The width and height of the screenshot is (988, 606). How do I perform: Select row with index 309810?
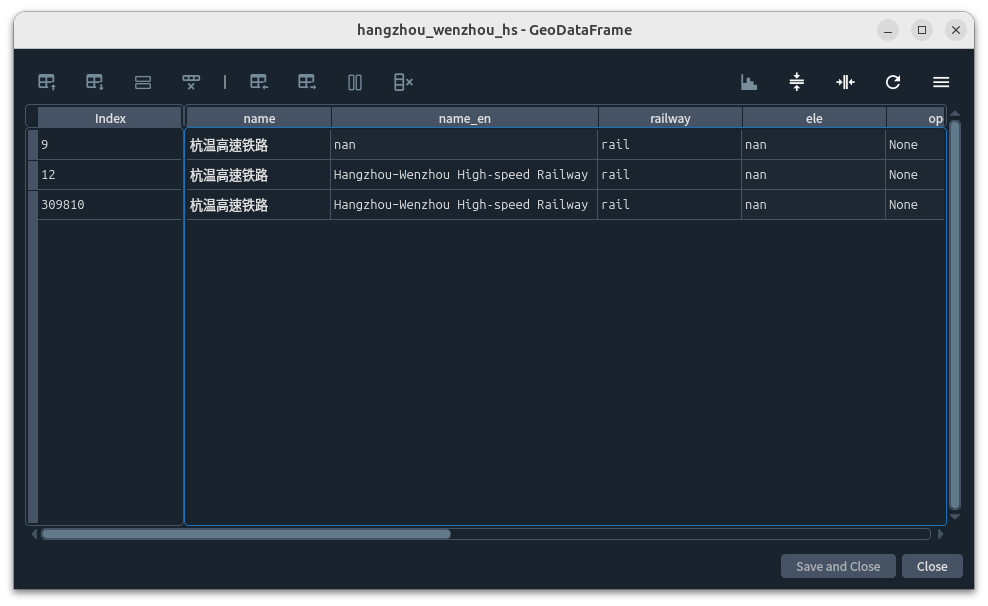(109, 205)
